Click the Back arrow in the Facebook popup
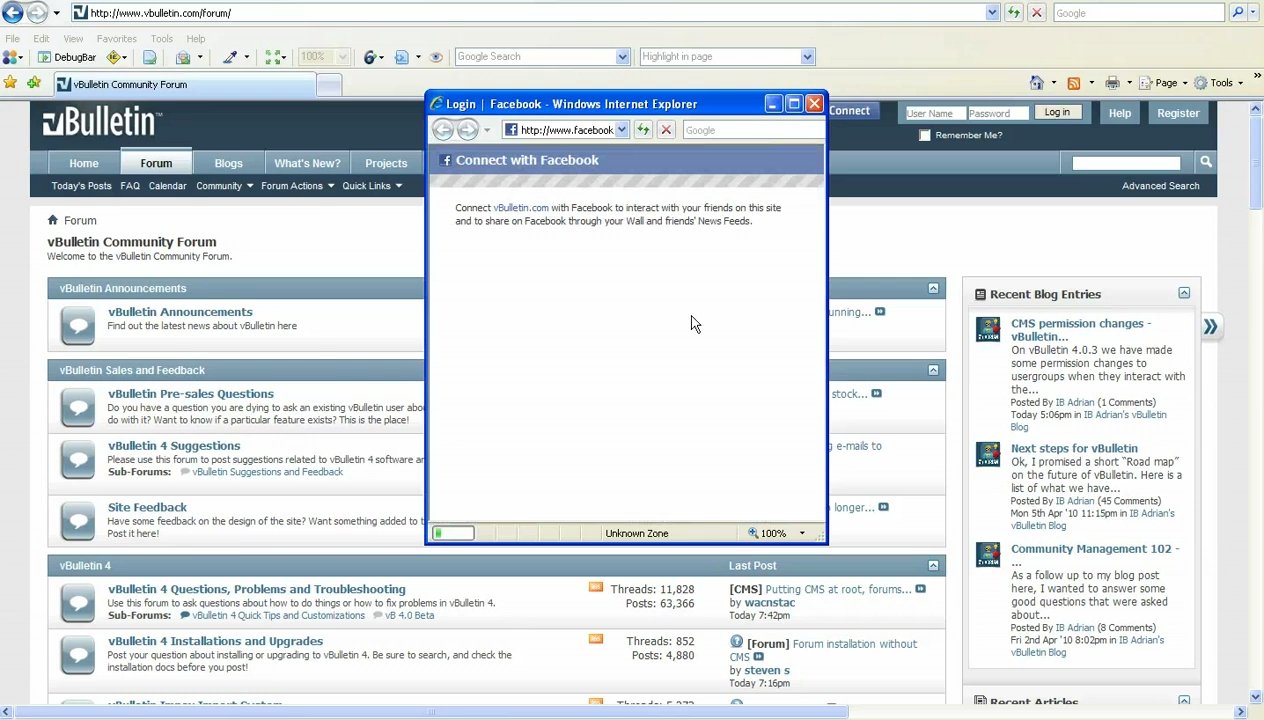Image resolution: width=1264 pixels, height=720 pixels. tap(443, 130)
